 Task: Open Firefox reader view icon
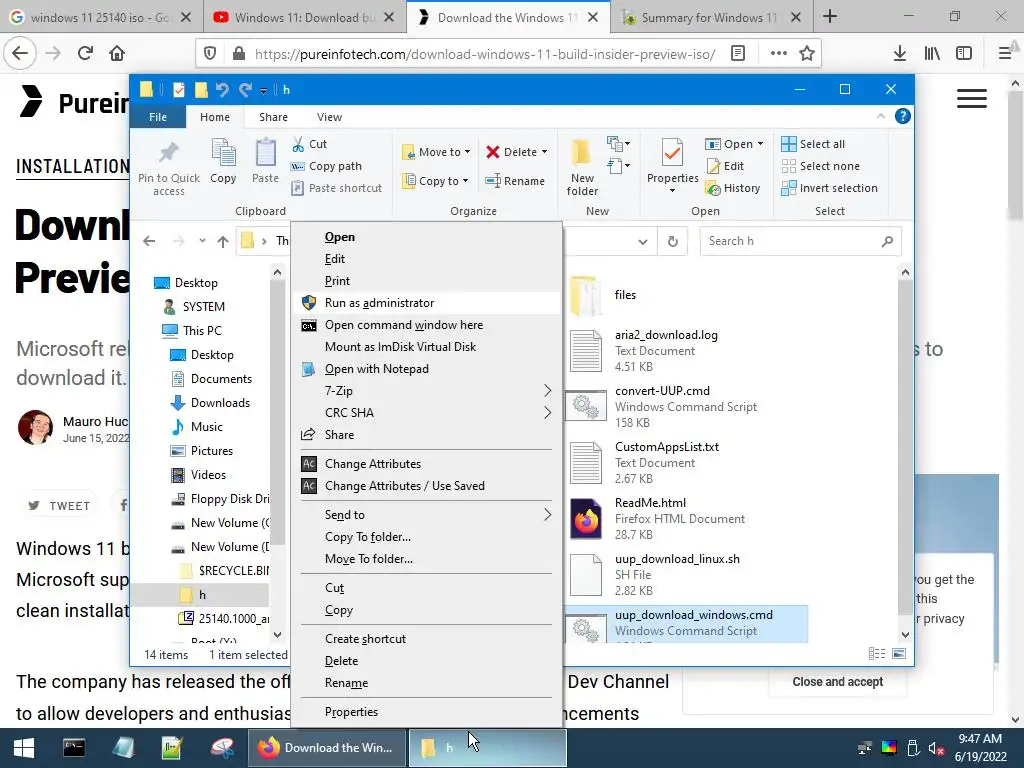point(738,53)
